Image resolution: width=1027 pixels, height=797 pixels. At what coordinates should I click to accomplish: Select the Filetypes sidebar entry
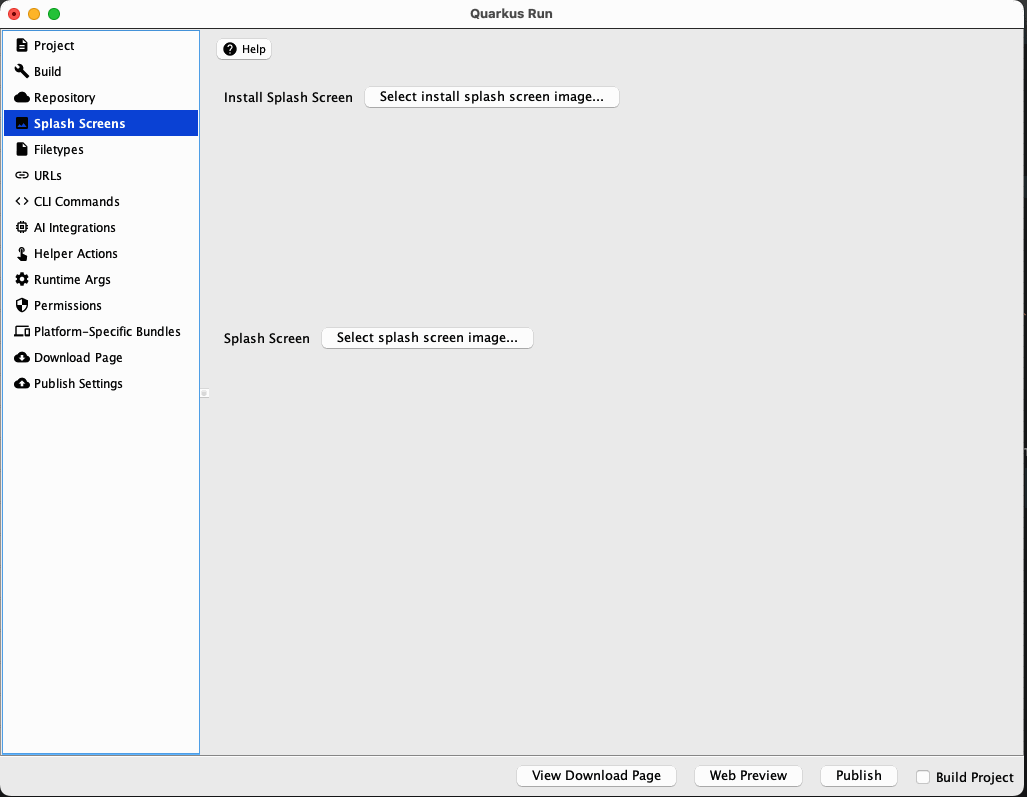click(x=101, y=149)
